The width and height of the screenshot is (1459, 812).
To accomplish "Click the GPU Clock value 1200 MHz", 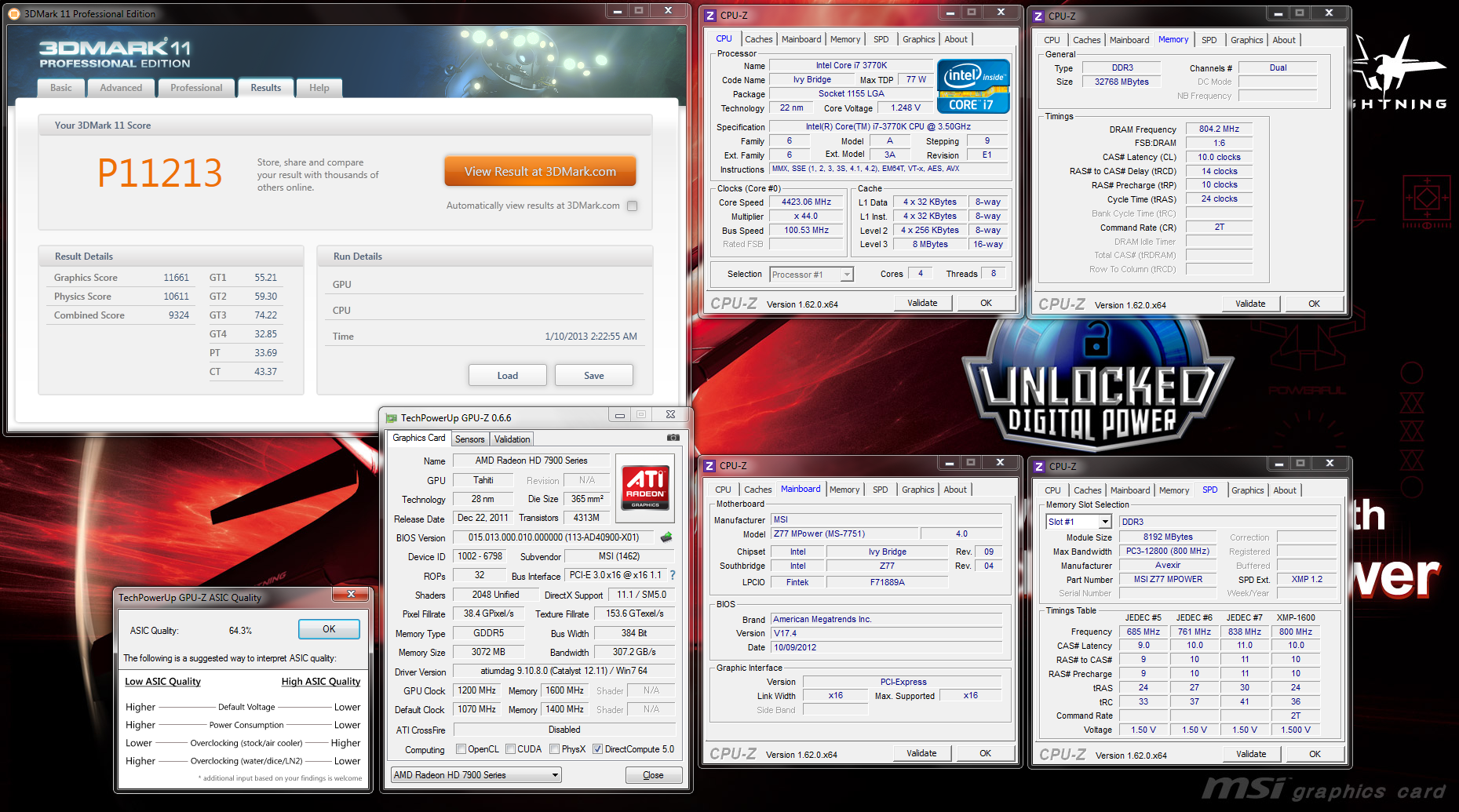I will [x=476, y=690].
